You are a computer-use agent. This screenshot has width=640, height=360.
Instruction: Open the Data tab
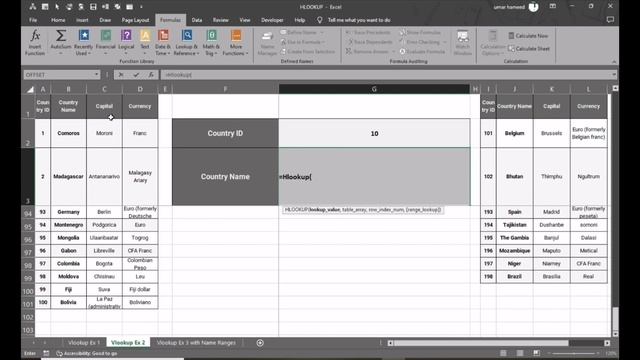197,20
